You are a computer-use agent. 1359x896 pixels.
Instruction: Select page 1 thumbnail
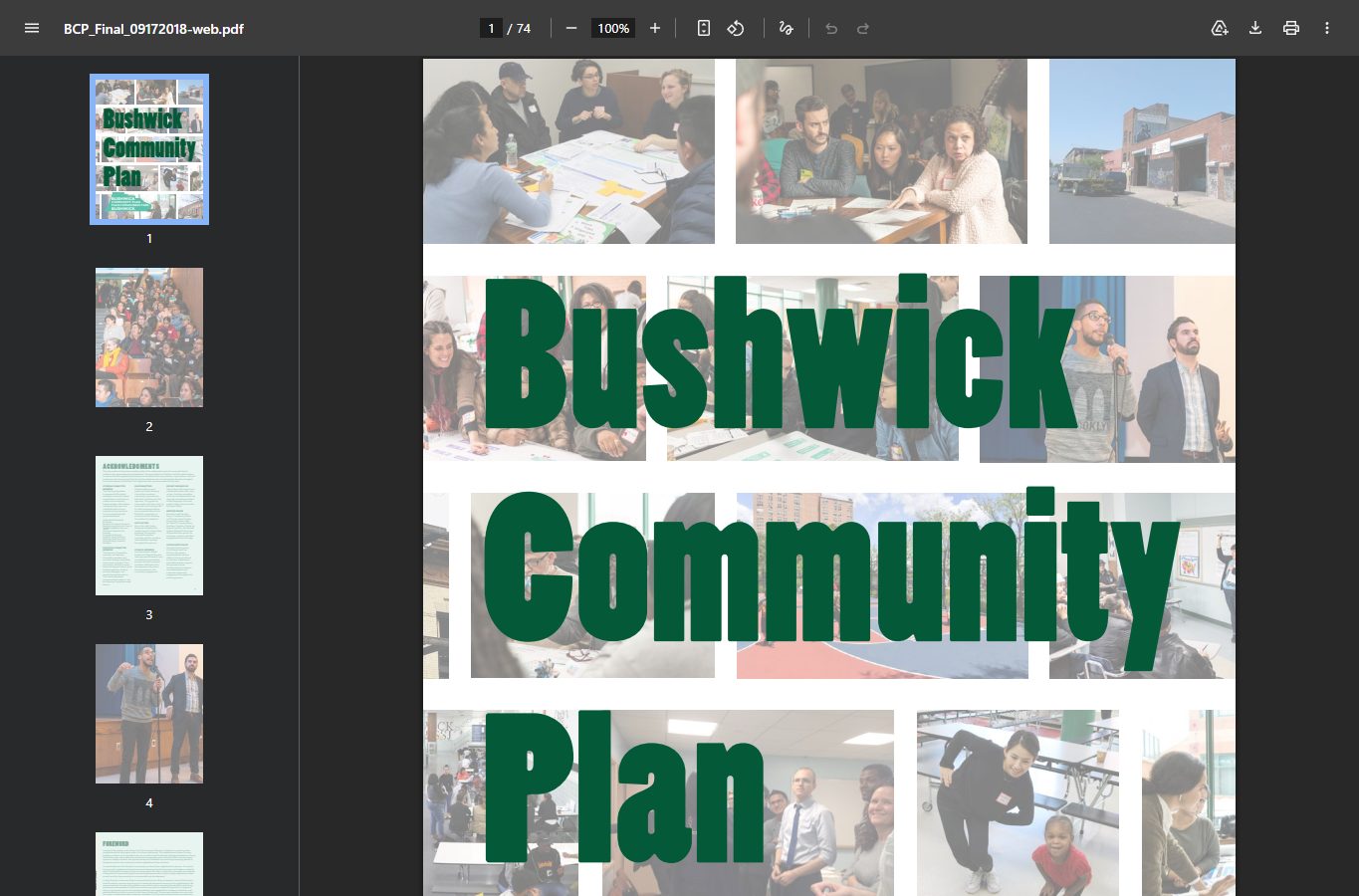coord(149,149)
